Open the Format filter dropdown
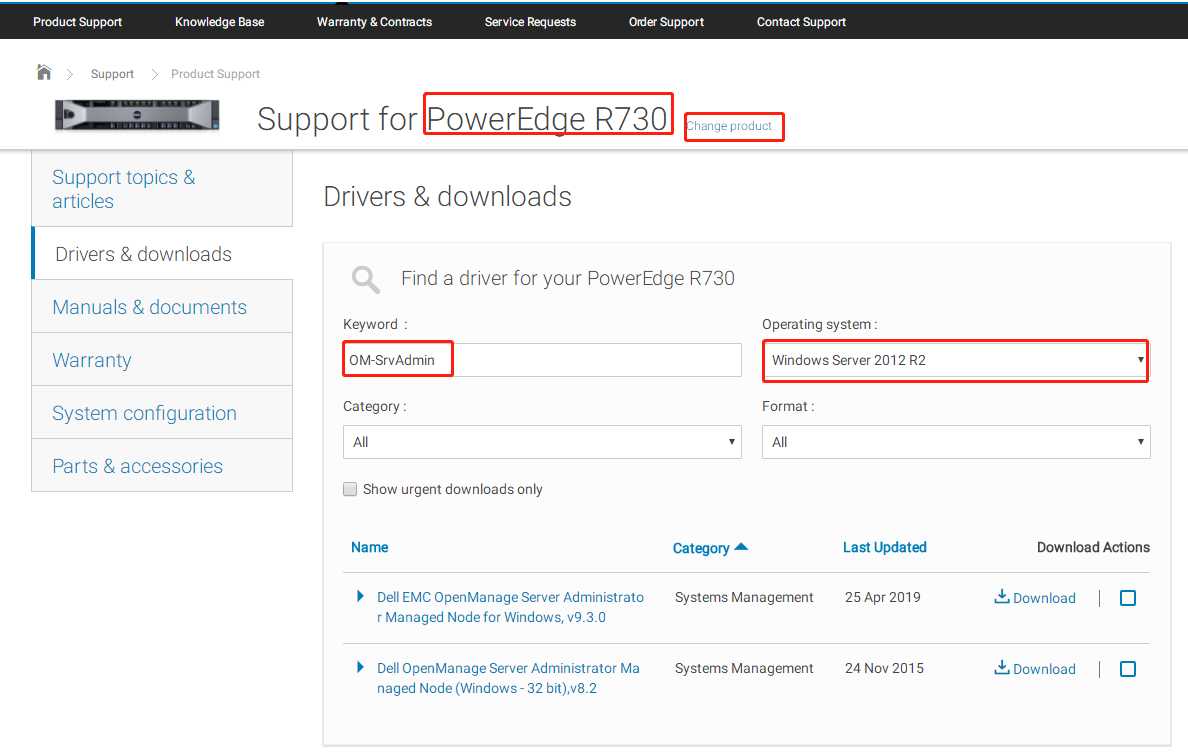Viewport: 1188px width, 754px height. point(956,442)
